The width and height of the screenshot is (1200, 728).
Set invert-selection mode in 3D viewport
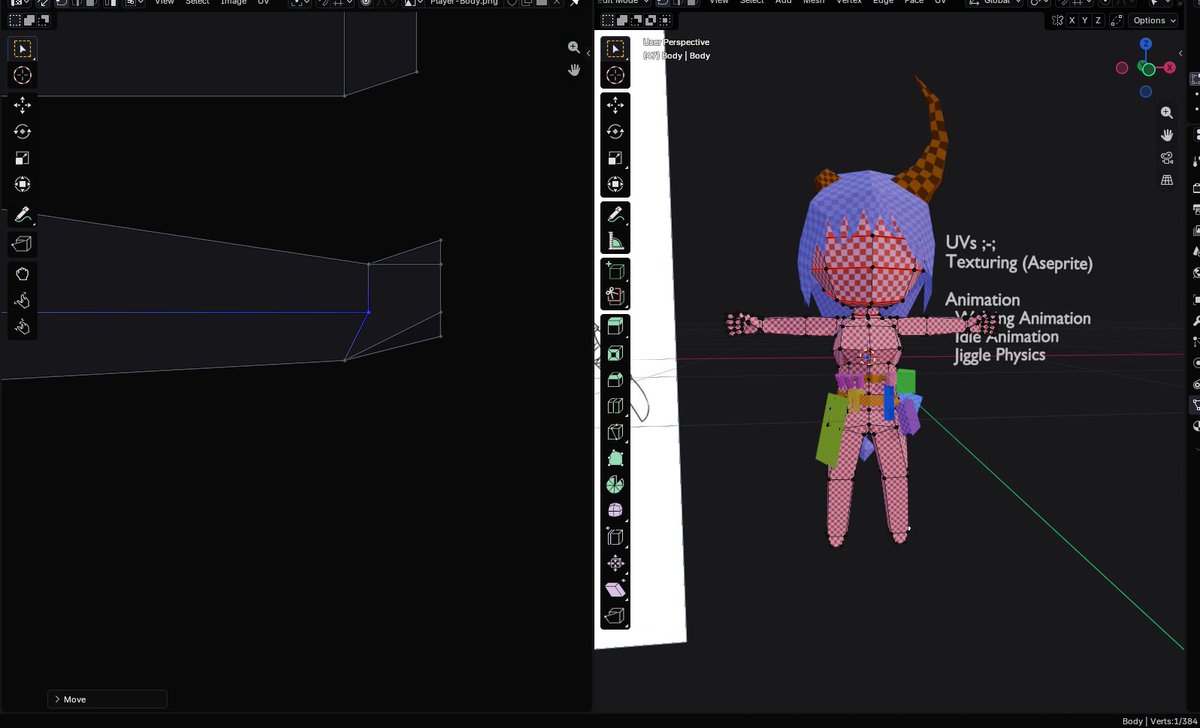coord(650,20)
